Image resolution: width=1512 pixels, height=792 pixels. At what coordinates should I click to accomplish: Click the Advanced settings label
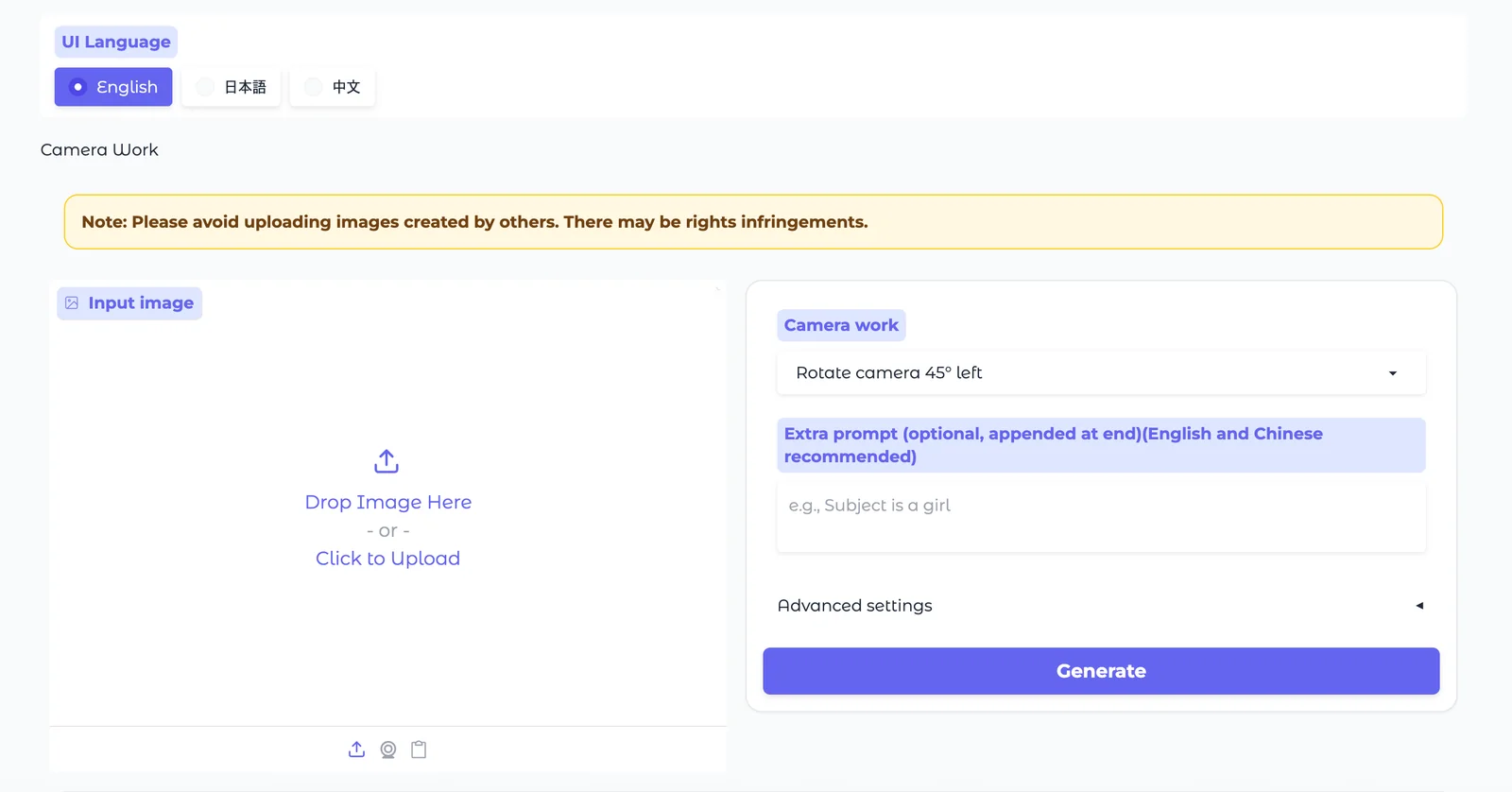pos(854,606)
